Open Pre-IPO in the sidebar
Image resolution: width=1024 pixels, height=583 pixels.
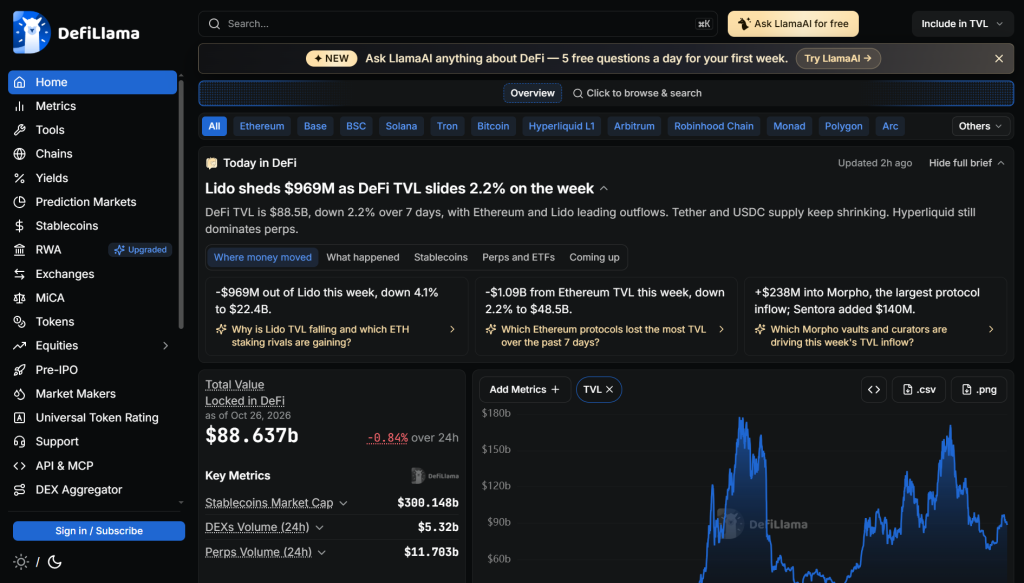[92, 370]
